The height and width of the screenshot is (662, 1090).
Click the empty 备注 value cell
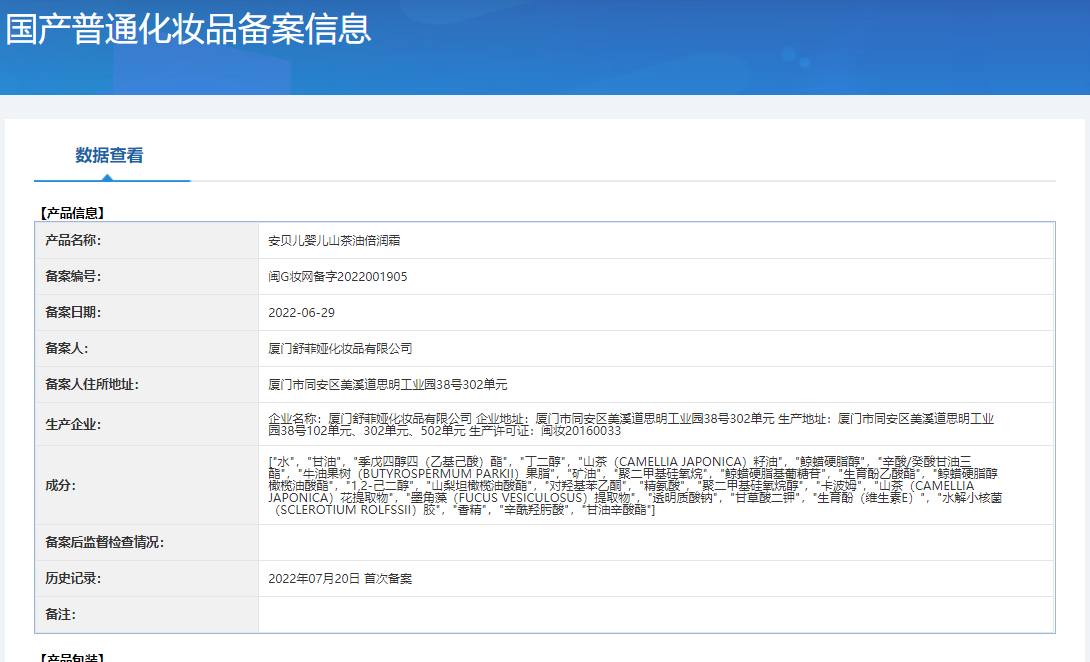click(x=655, y=614)
